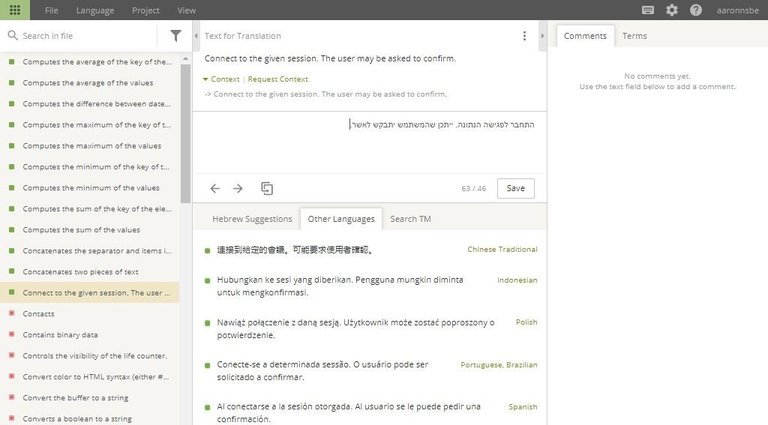768x425 pixels.
Task: Click the Save button
Action: (x=515, y=188)
